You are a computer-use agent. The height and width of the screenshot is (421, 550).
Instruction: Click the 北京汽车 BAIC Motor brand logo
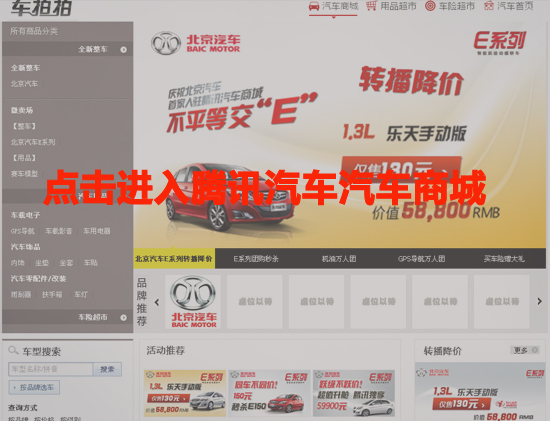tap(193, 302)
